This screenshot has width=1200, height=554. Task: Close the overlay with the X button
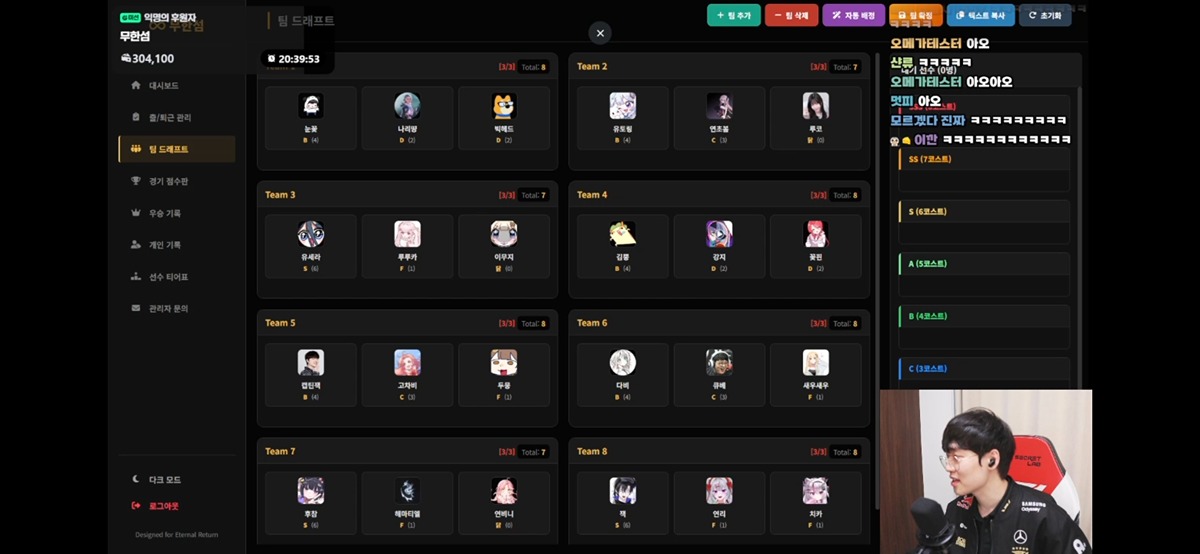[x=600, y=33]
